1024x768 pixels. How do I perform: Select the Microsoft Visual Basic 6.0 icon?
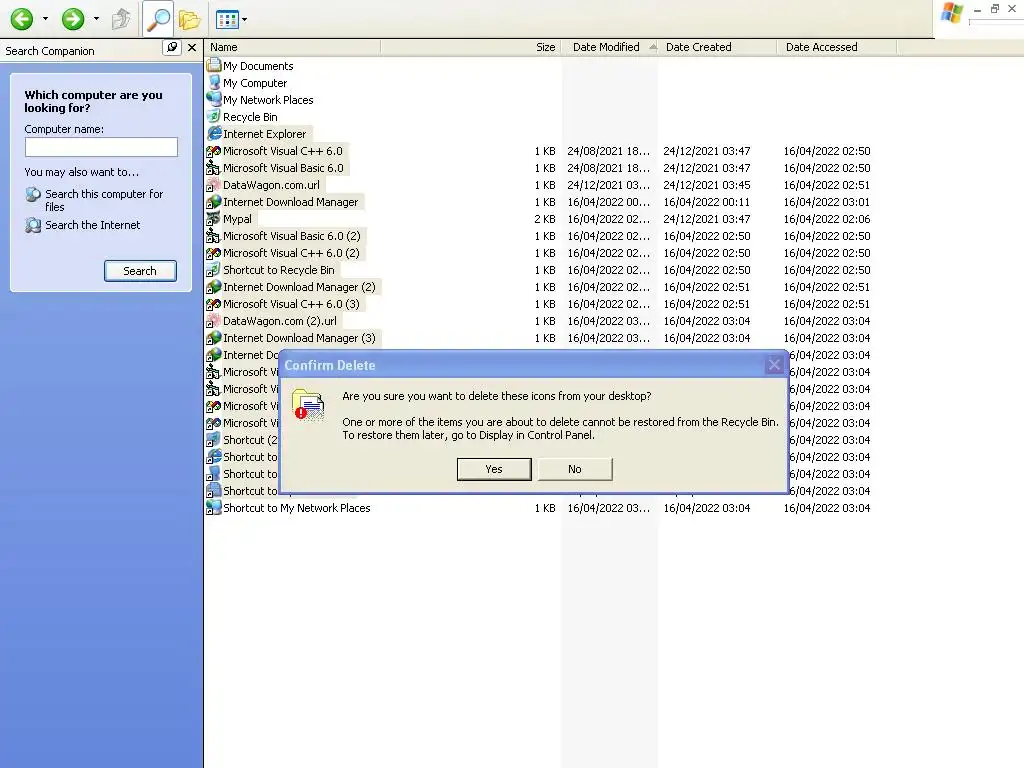pos(214,168)
